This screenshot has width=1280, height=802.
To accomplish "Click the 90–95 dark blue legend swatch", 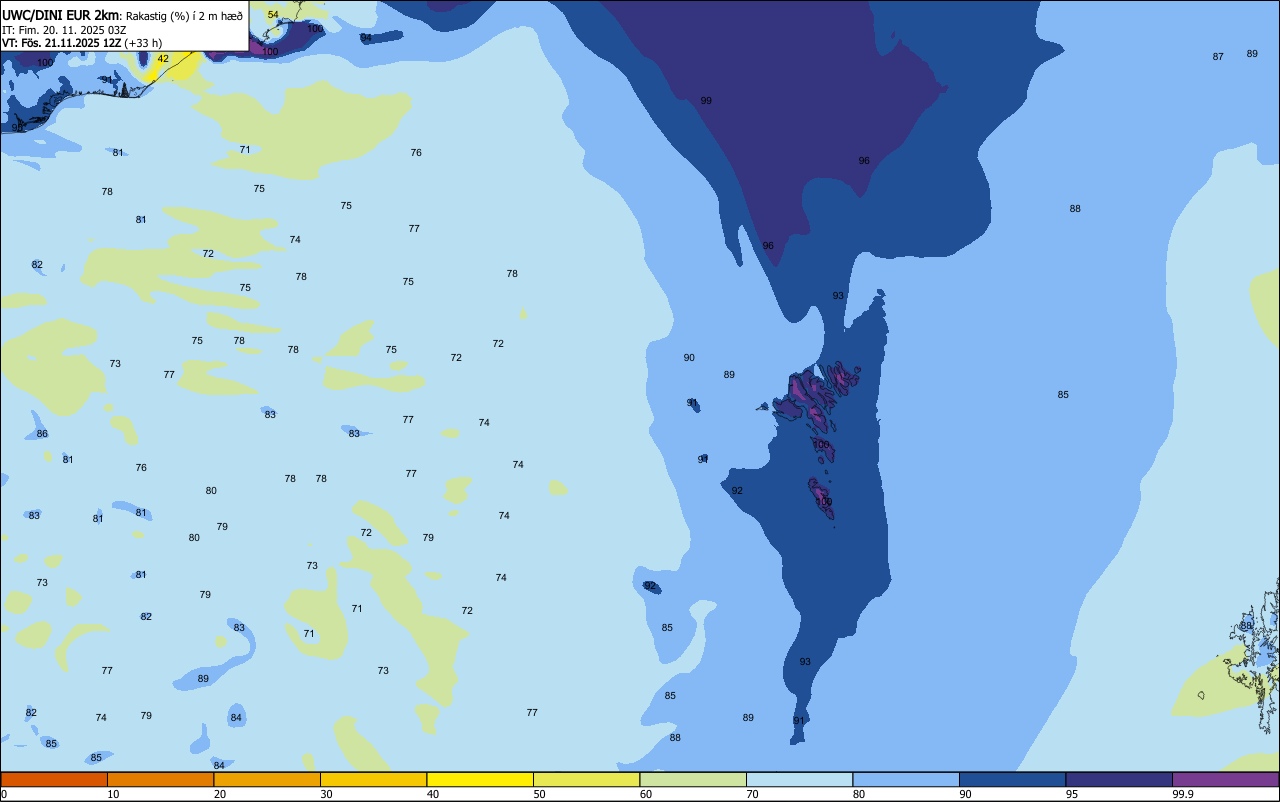I will pos(1012,779).
